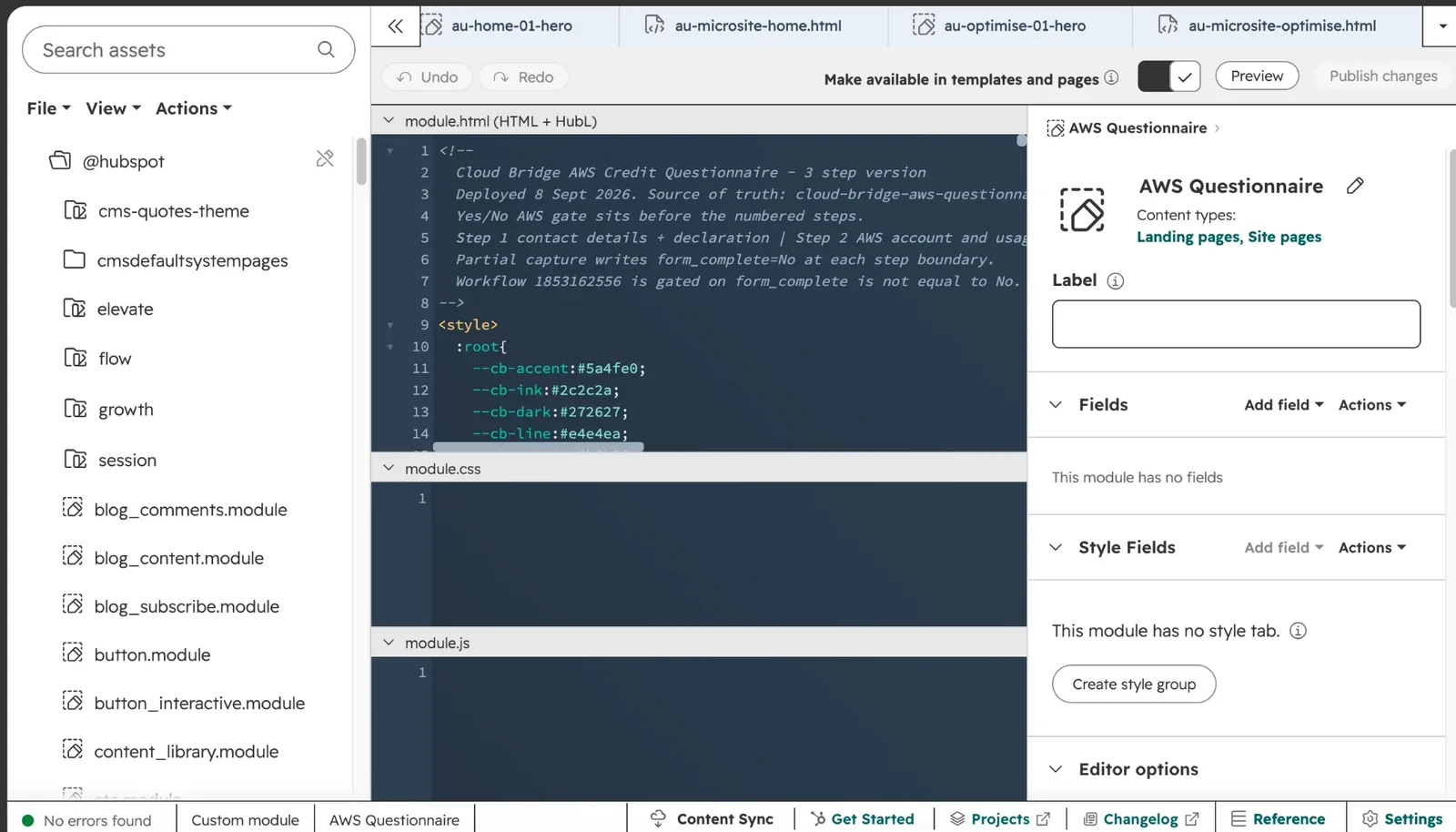This screenshot has width=1456, height=832.
Task: Click the Search assets input box
Action: pos(188,50)
